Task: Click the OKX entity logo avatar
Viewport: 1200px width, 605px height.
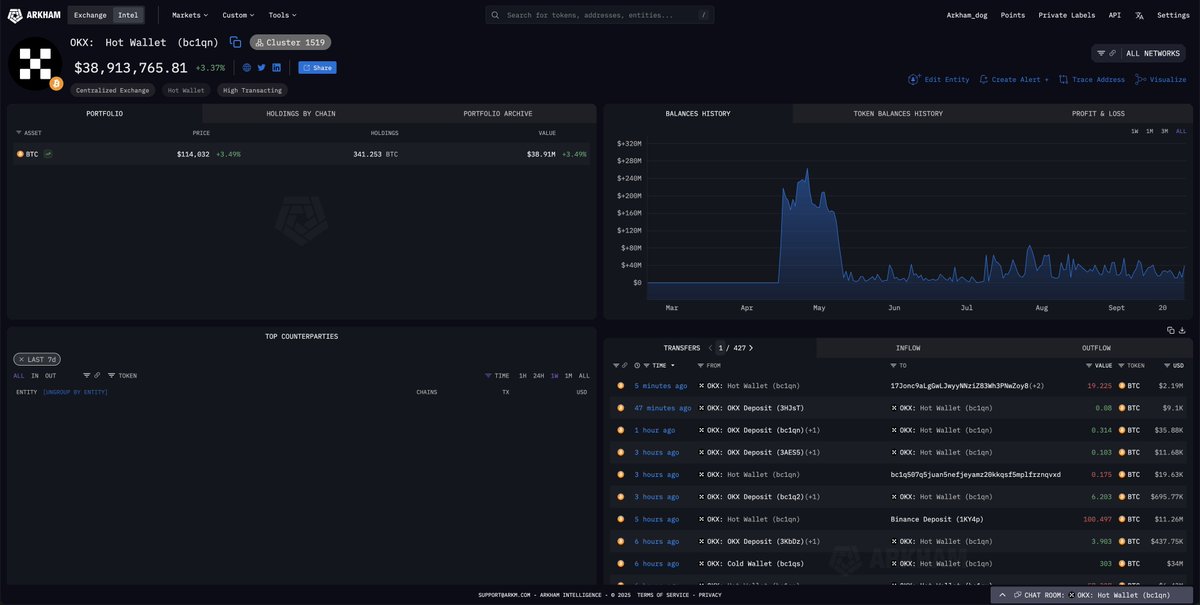Action: point(35,62)
